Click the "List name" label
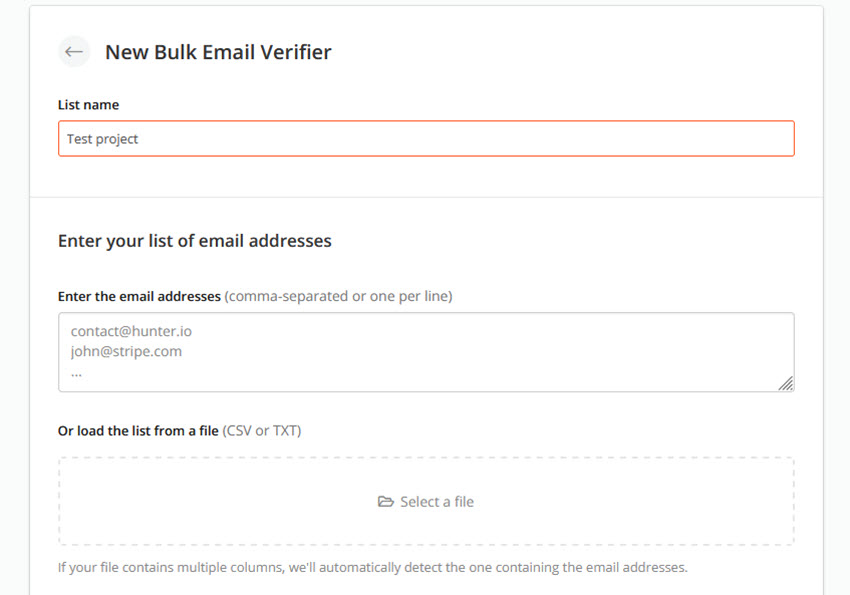Image resolution: width=850 pixels, height=595 pixels. tap(89, 105)
